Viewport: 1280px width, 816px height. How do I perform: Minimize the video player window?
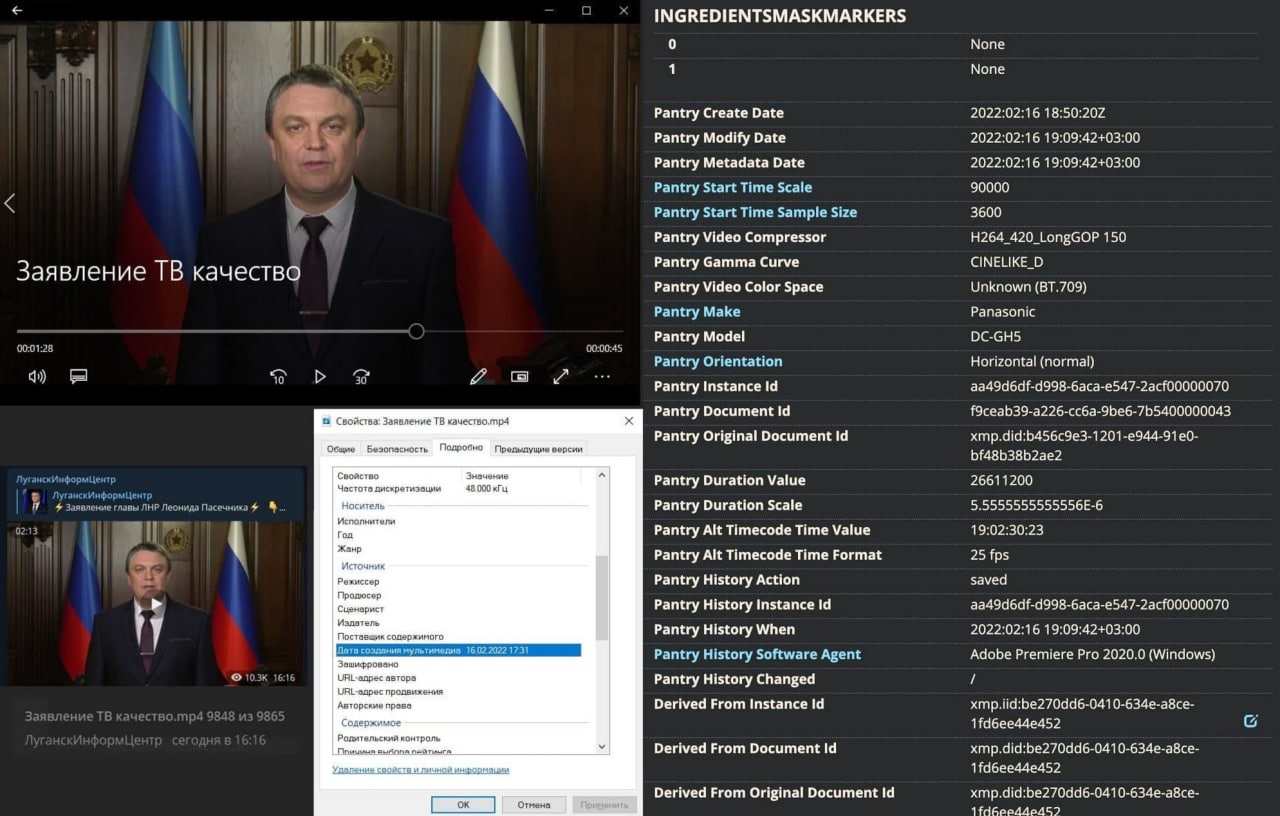(549, 10)
